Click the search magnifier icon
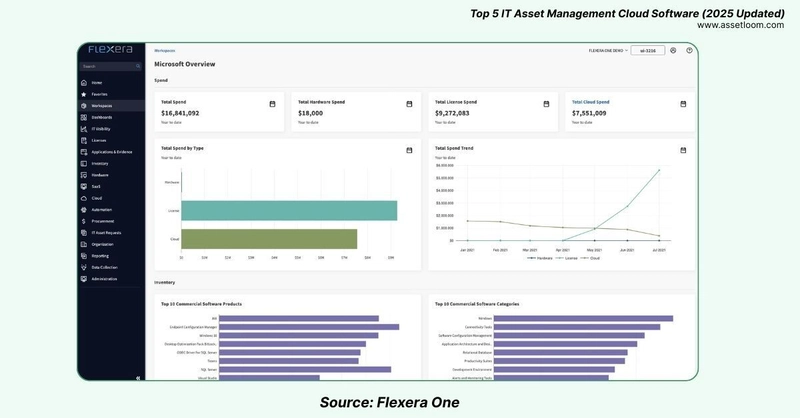This screenshot has height=418, width=800. [x=138, y=66]
